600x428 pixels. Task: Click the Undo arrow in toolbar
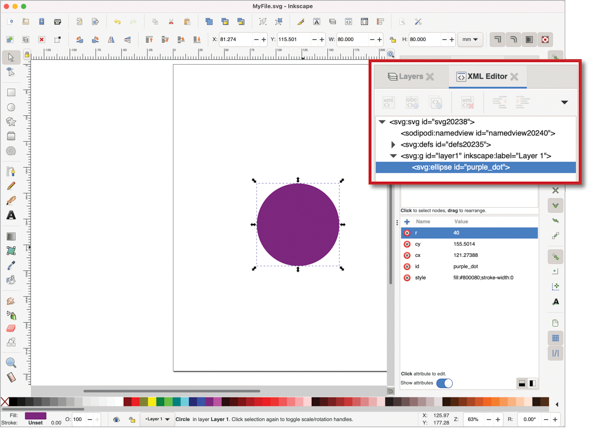(x=117, y=22)
